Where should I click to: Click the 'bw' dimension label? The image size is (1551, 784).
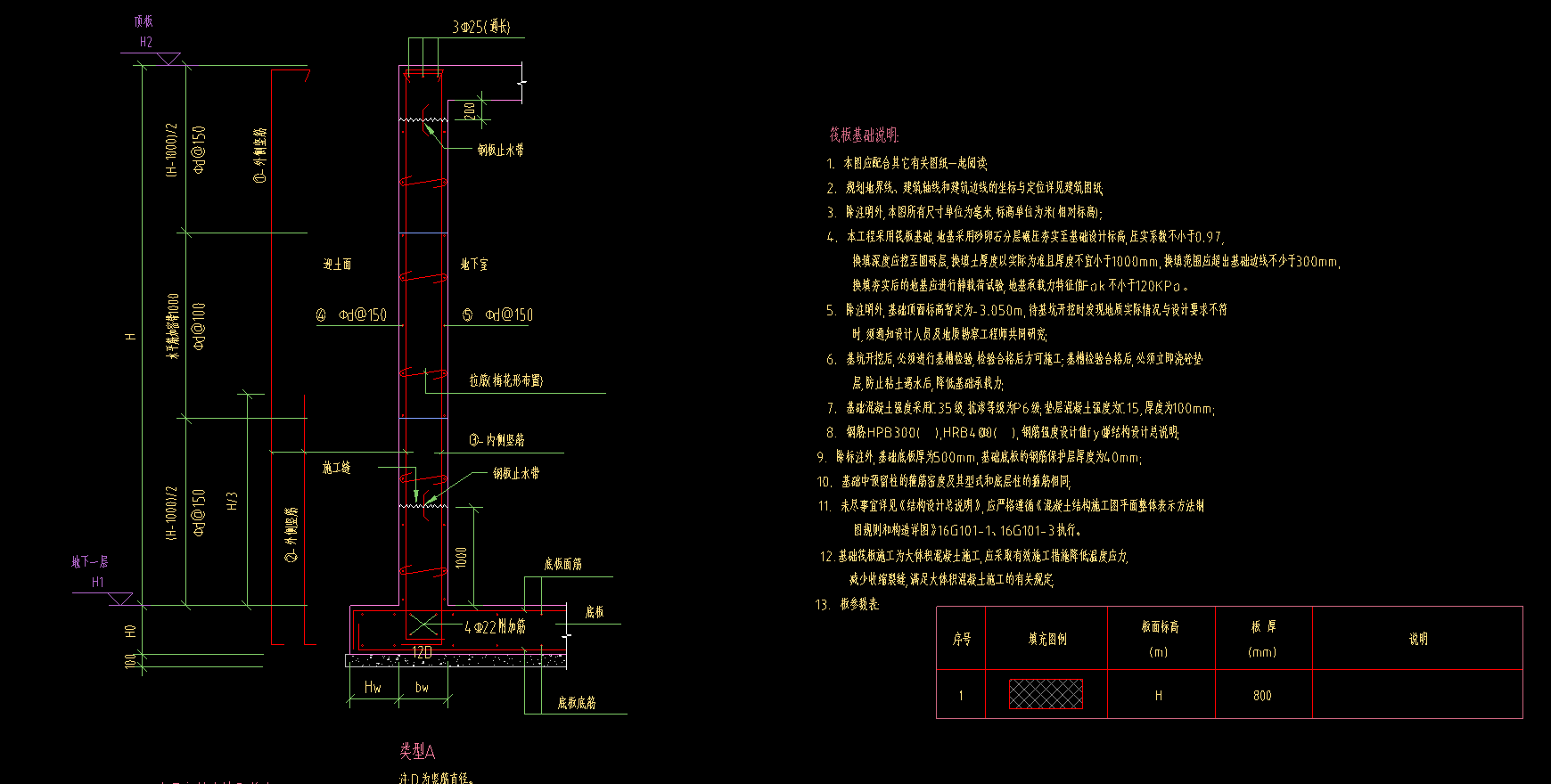(x=423, y=688)
